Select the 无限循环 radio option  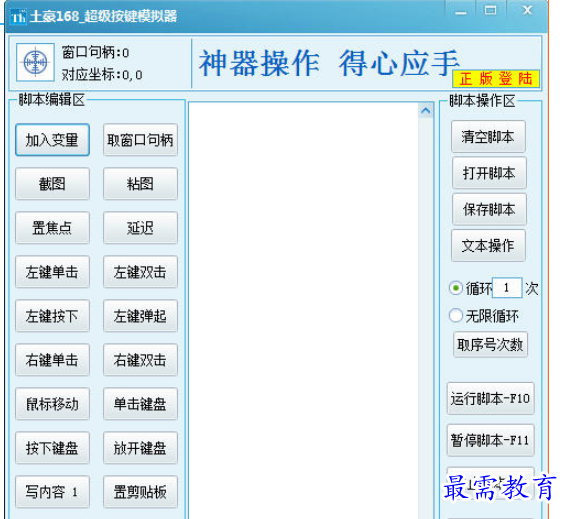tap(456, 316)
